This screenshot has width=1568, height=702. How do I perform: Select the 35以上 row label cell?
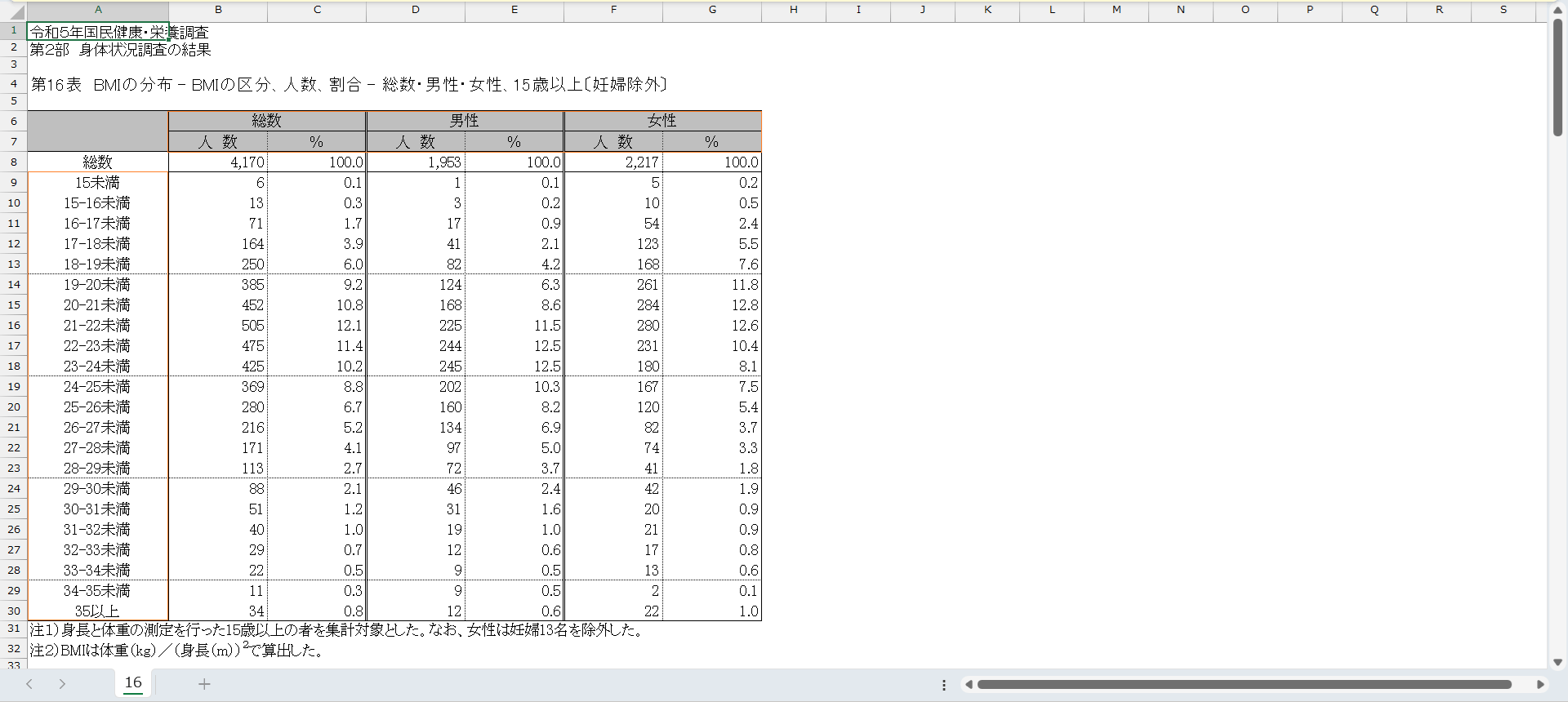(98, 611)
